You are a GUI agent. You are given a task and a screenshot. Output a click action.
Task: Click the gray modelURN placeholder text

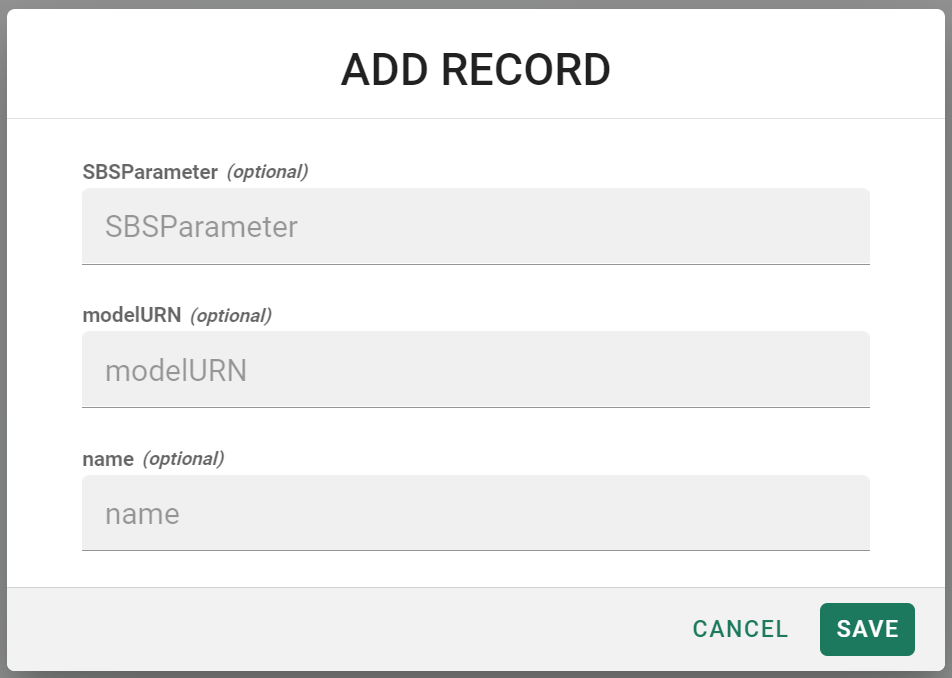coord(176,371)
